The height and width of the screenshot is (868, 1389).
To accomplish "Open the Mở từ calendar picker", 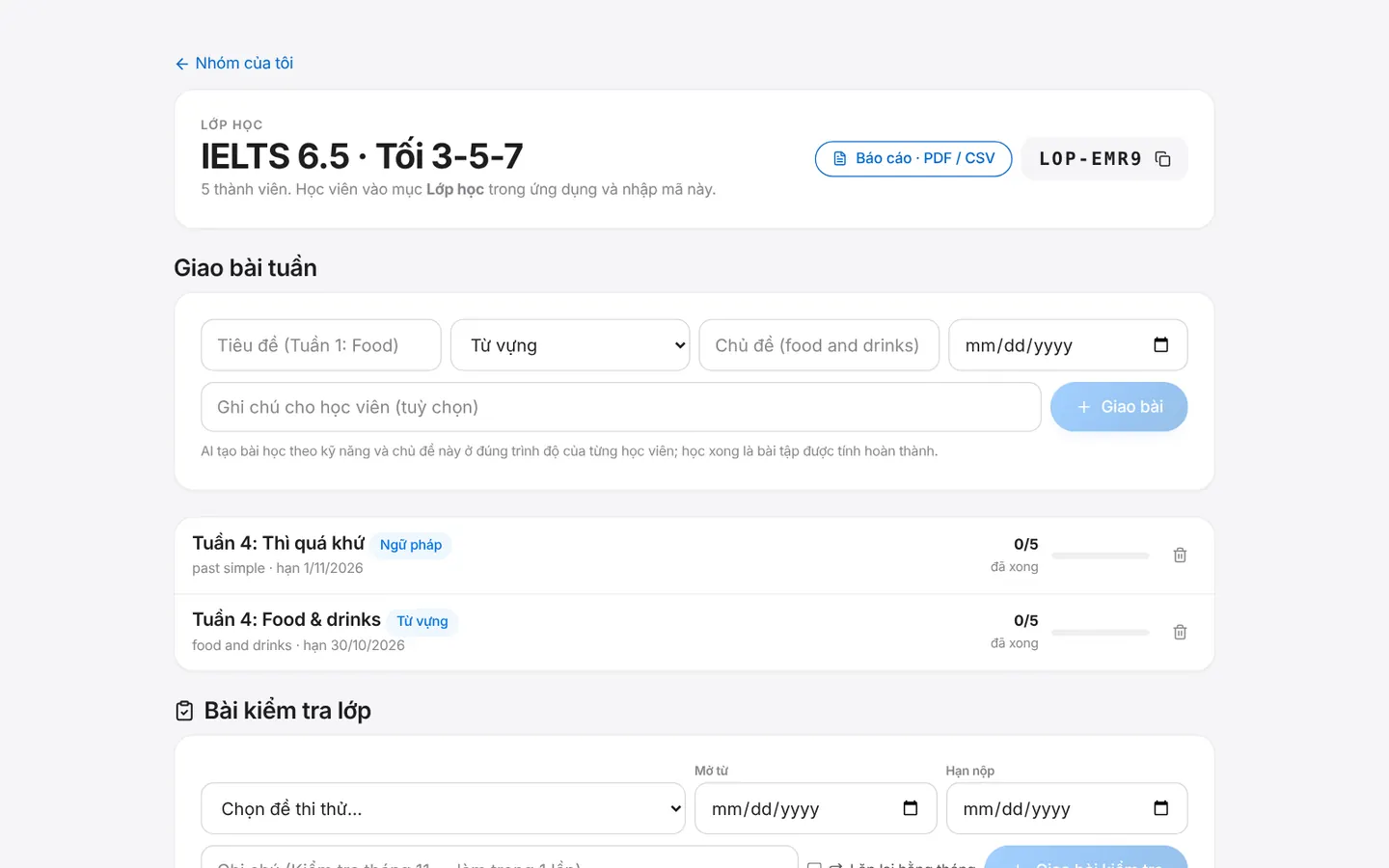I will coord(910,808).
